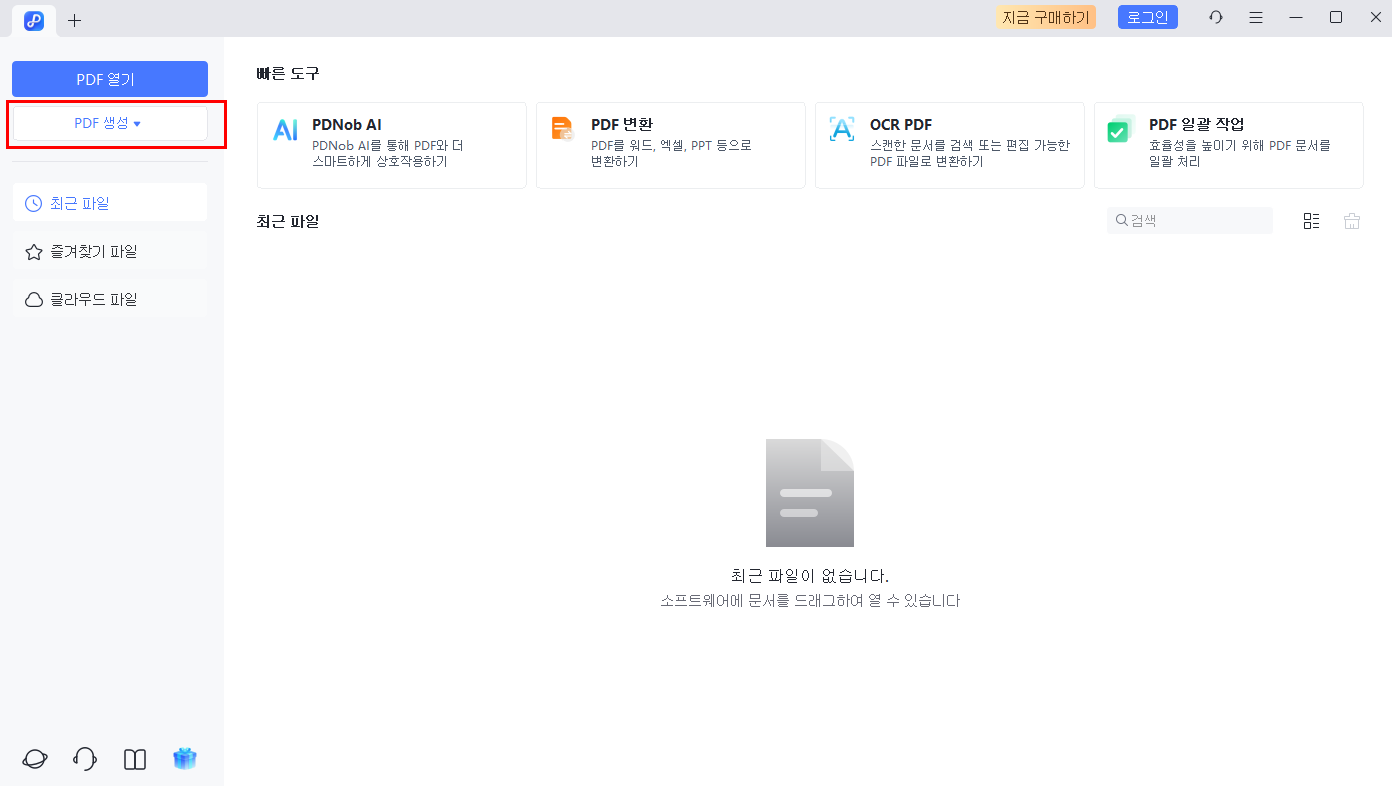1392x786 pixels.
Task: Click the trash icon to clear recent files
Action: (1351, 220)
